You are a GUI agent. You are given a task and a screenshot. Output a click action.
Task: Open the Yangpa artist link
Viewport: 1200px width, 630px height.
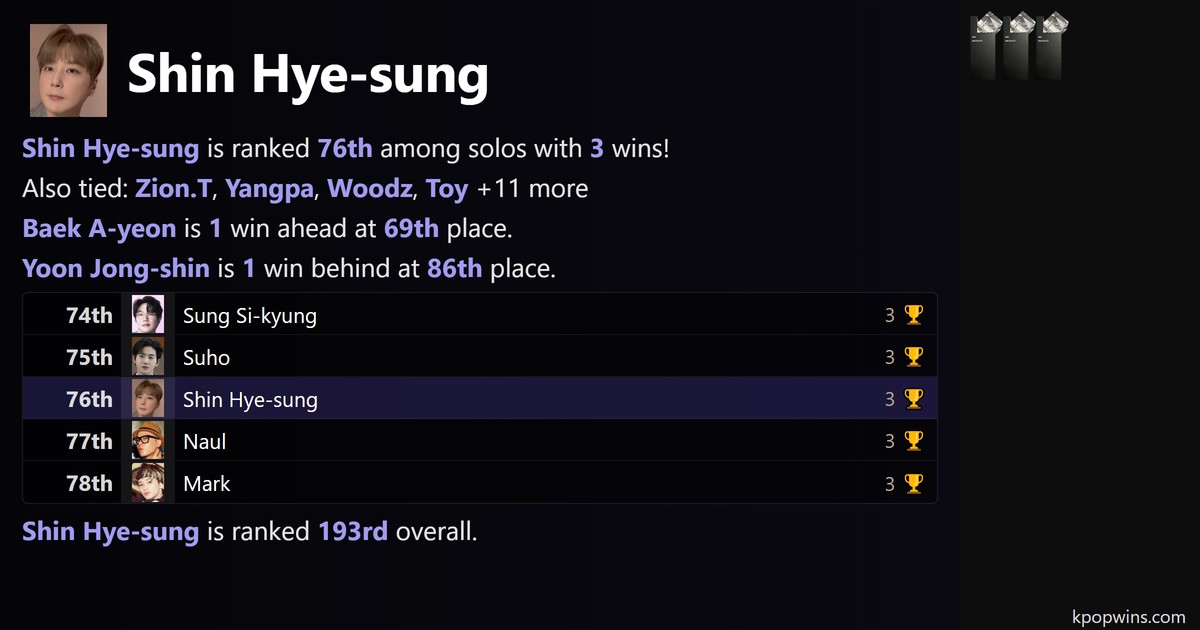tap(270, 188)
